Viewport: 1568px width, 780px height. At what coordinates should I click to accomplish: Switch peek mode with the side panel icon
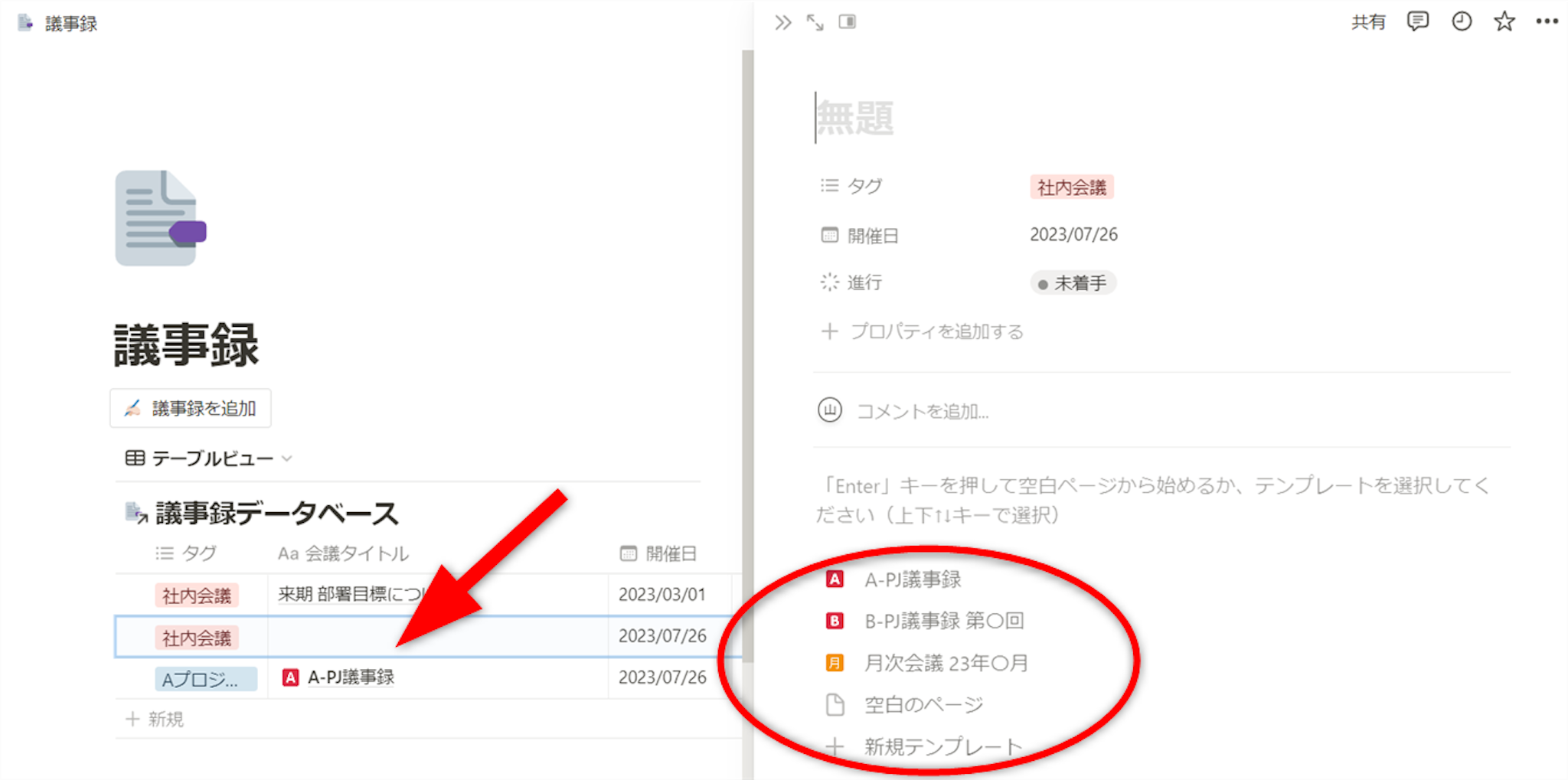(x=847, y=22)
